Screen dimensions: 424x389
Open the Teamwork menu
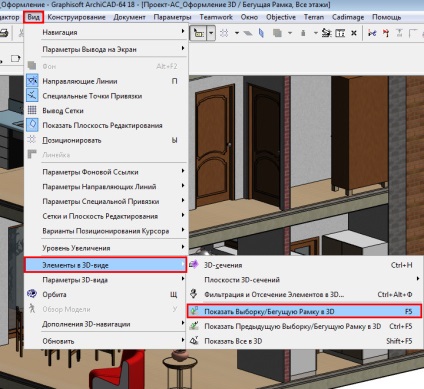(x=216, y=17)
